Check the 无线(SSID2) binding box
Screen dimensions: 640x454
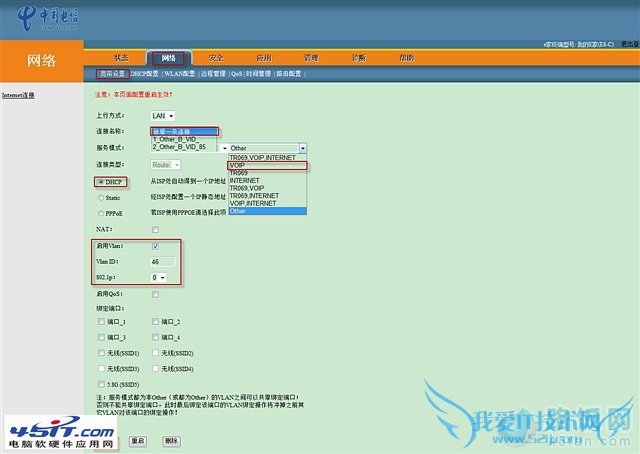click(156, 353)
